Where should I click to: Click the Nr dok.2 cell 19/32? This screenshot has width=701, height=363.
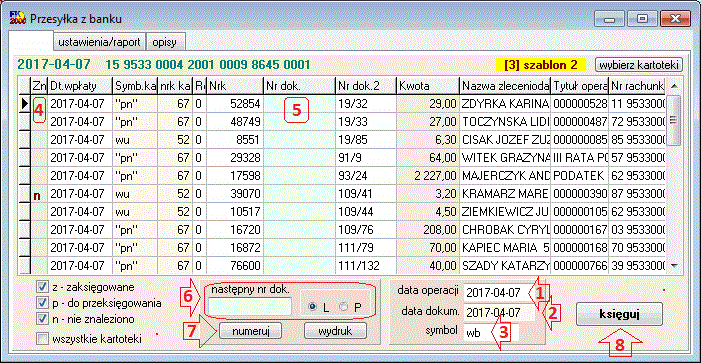coord(365,104)
